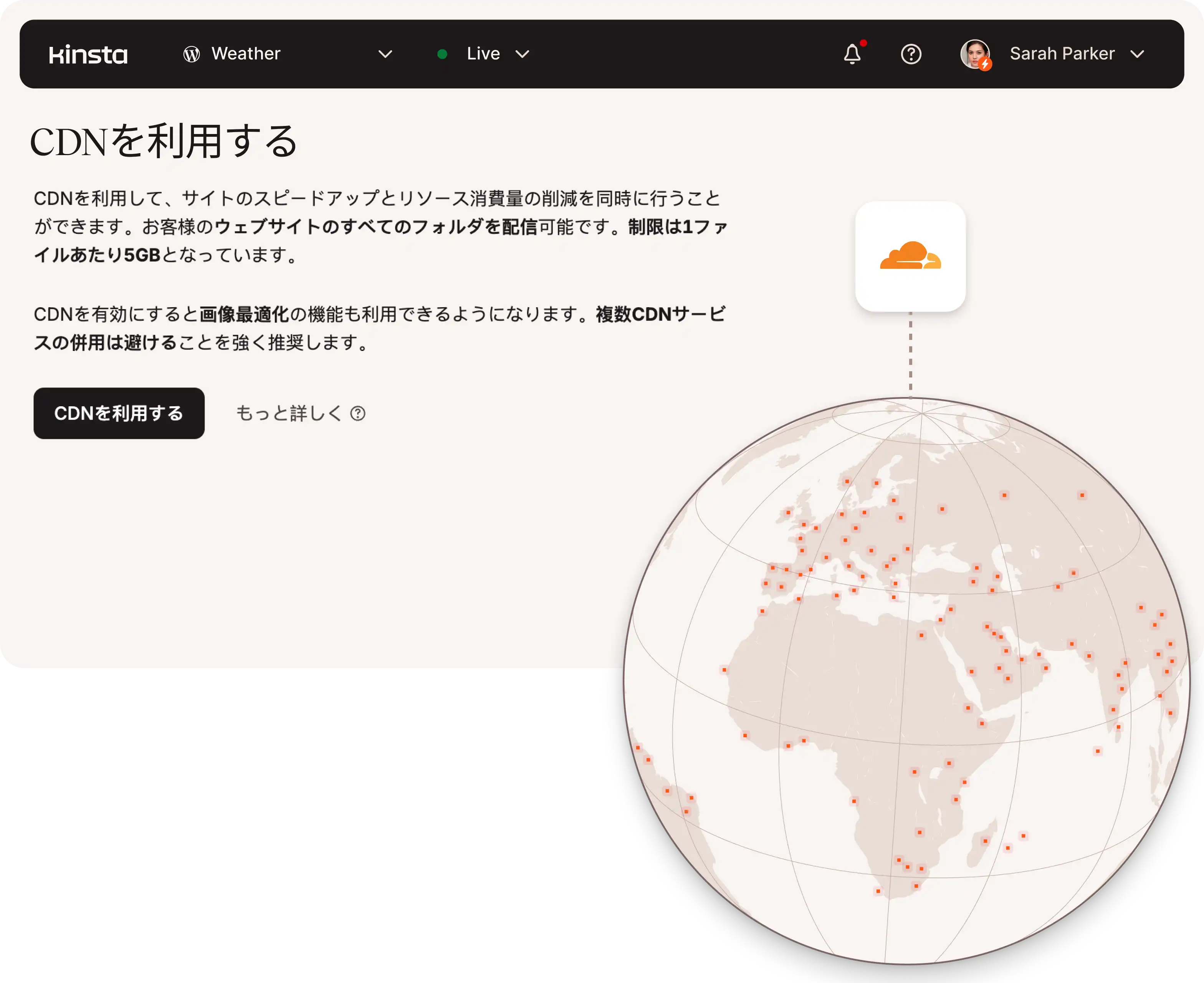Screen dimensions: 1204x983
Task: Expand the Sarah Parker account chevron
Action: 1137,55
